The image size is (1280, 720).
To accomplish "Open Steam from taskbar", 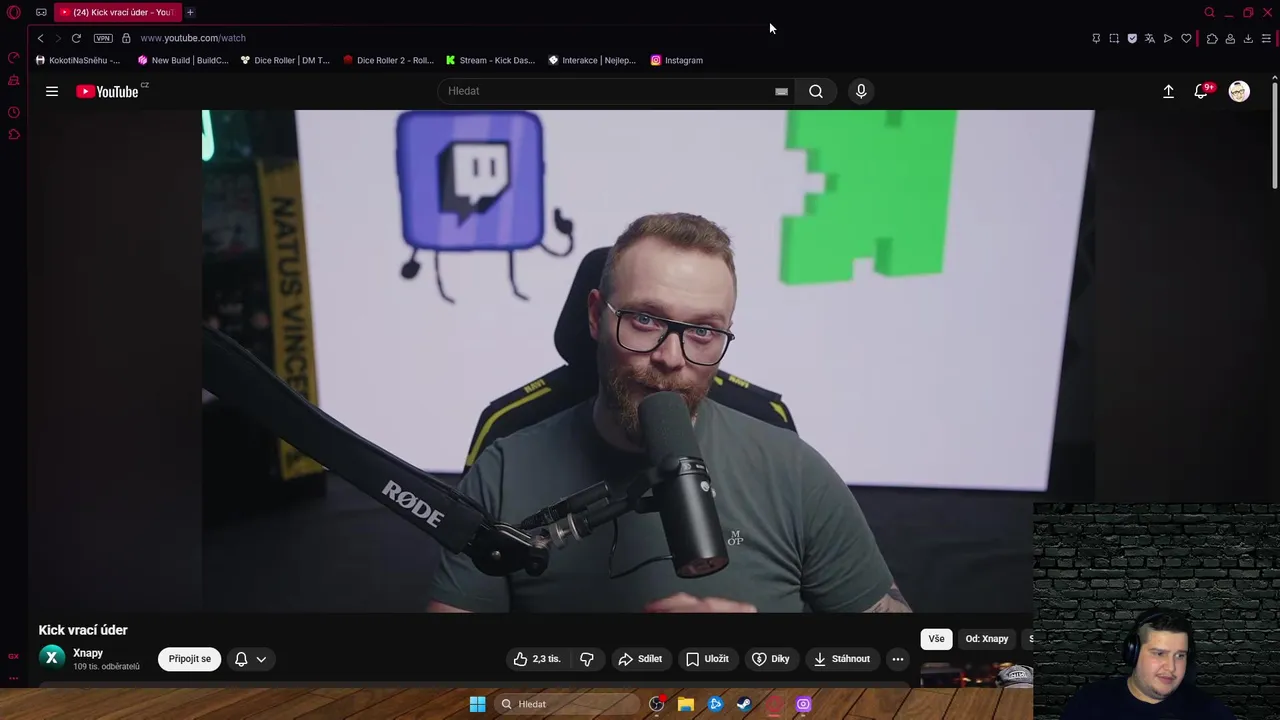I will pyautogui.click(x=744, y=704).
